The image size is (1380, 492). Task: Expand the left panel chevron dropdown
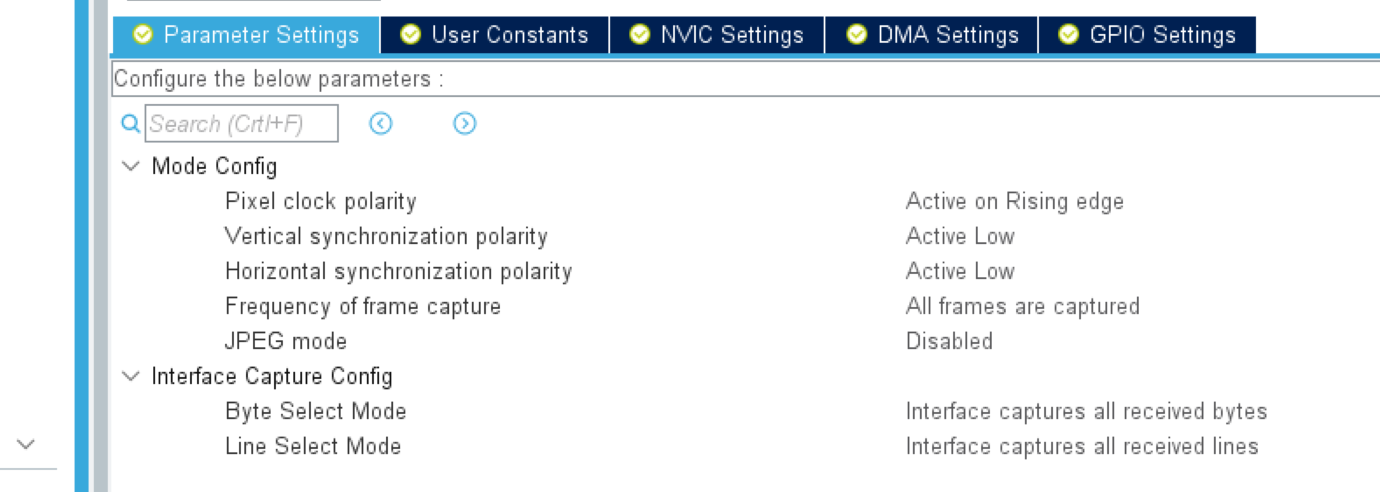(x=27, y=444)
